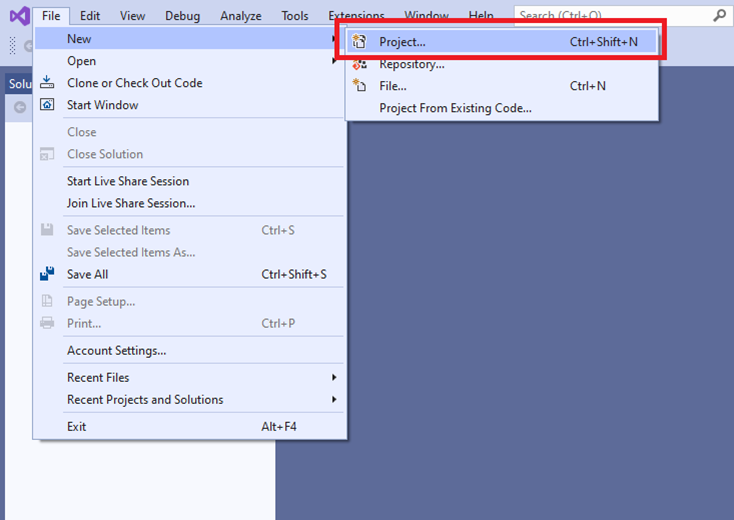Click the search magnifier icon
The height and width of the screenshot is (520, 734).
pos(719,16)
